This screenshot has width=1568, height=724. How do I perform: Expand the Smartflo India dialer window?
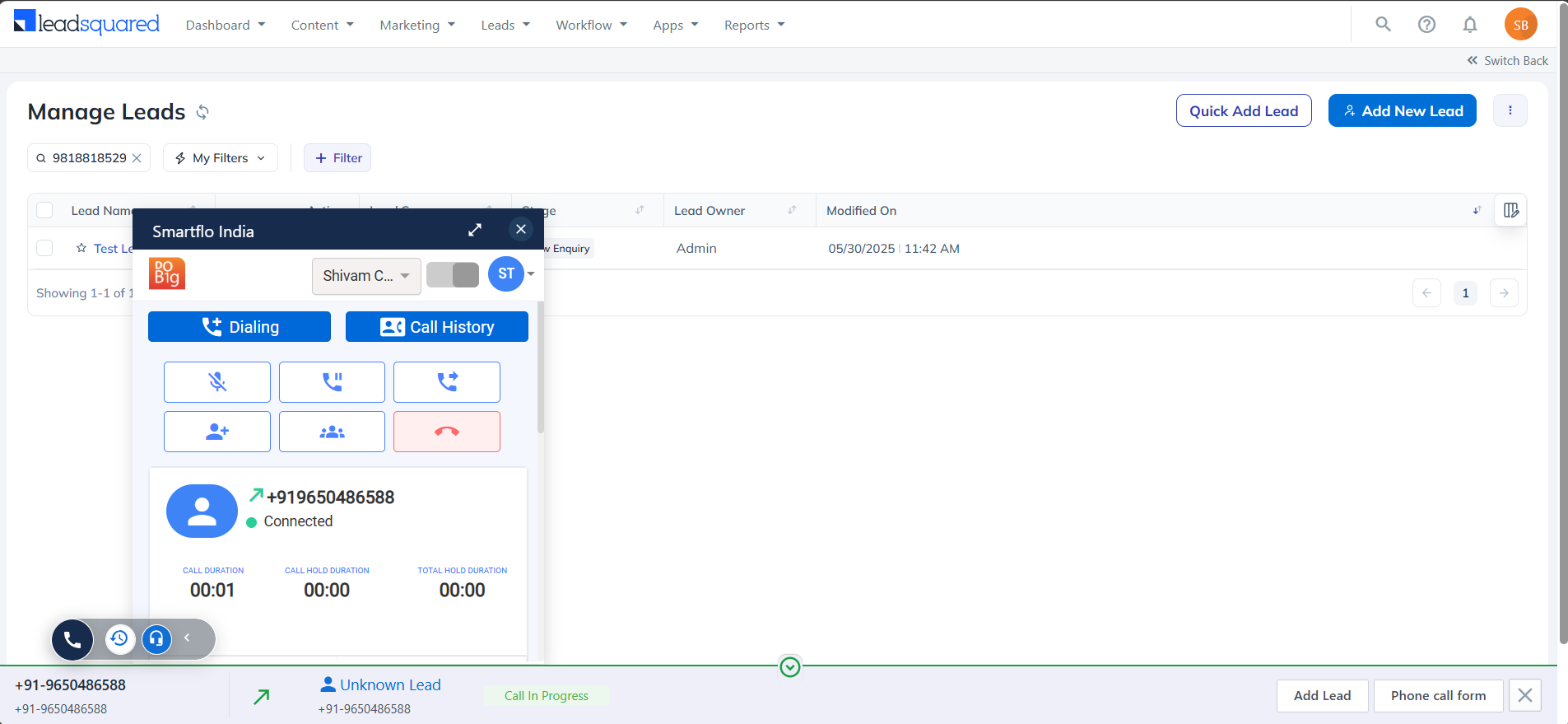coord(475,230)
